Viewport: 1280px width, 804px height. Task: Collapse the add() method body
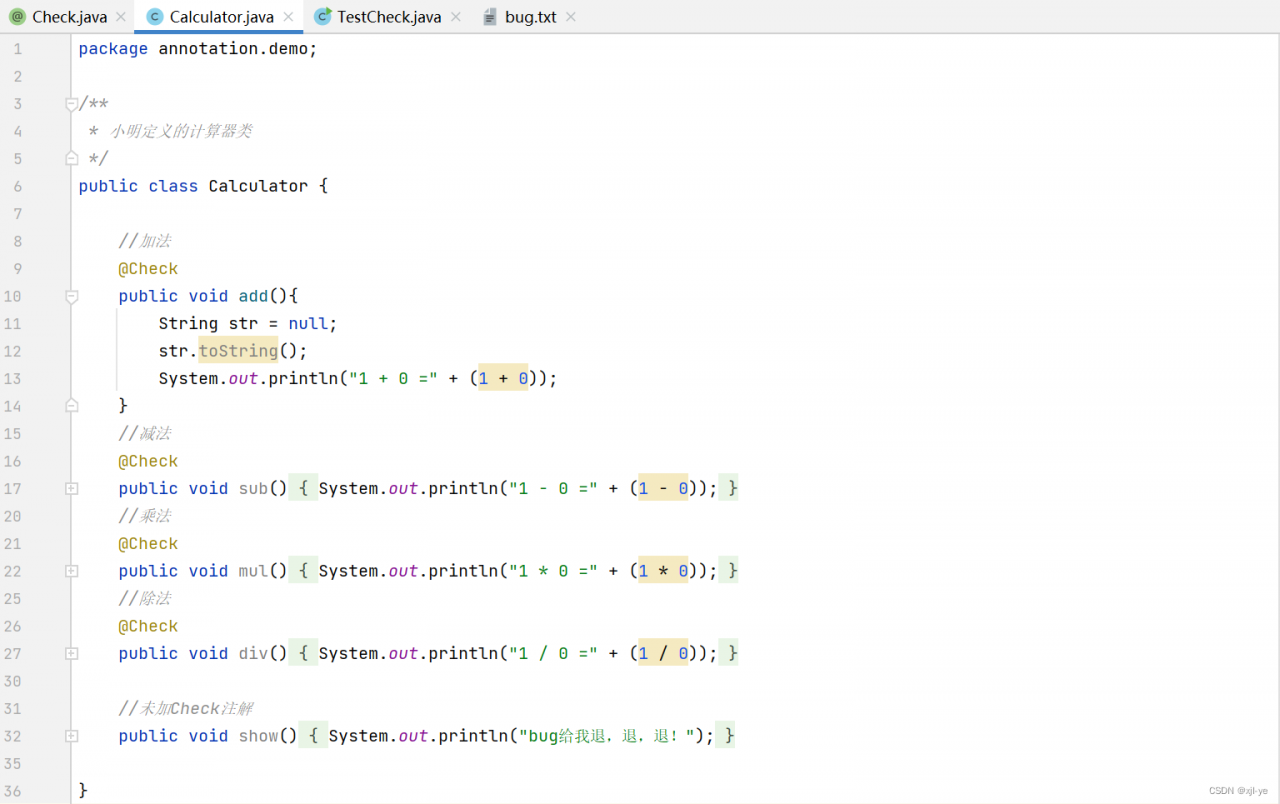71,296
